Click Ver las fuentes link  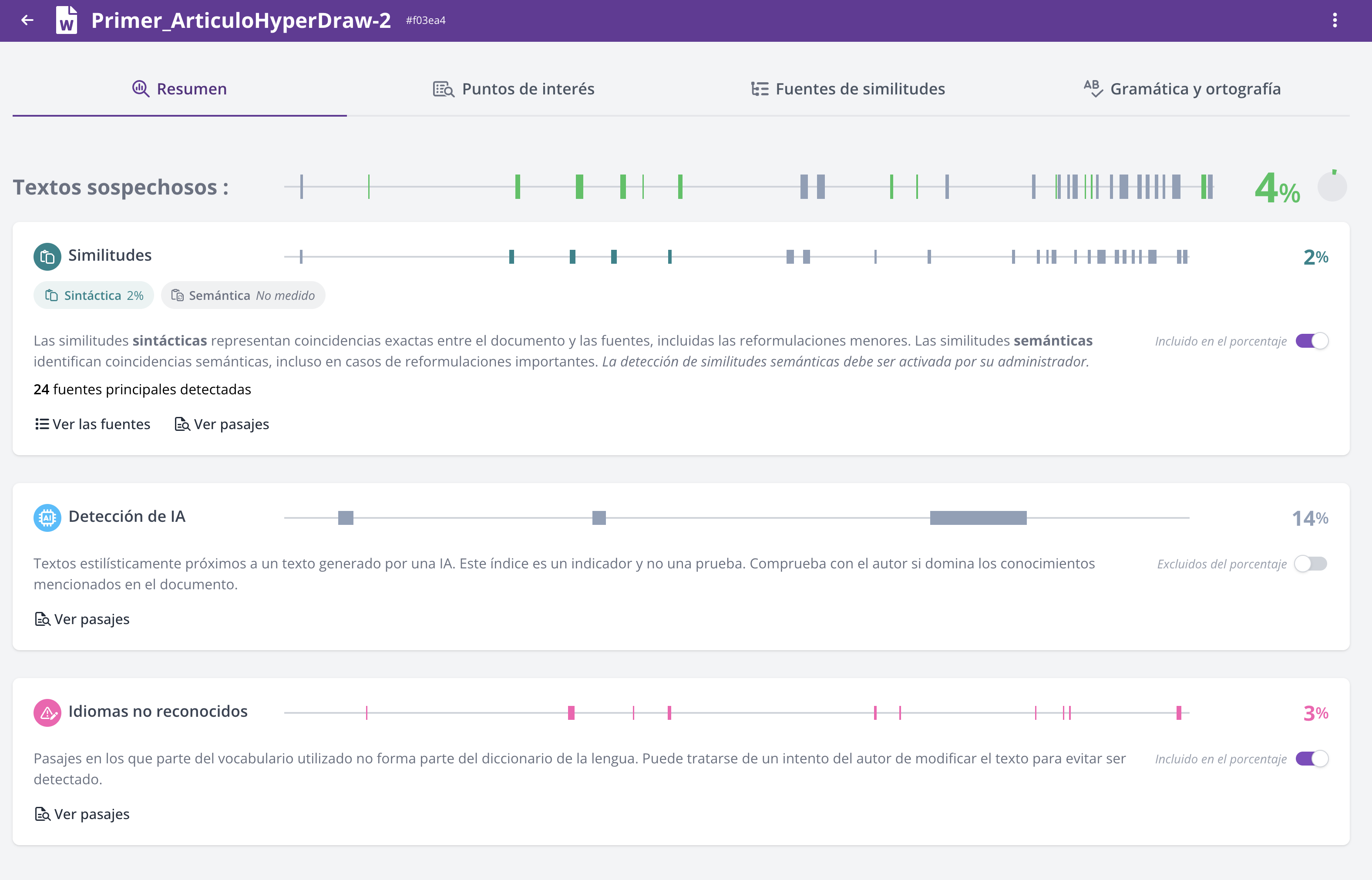(x=93, y=424)
